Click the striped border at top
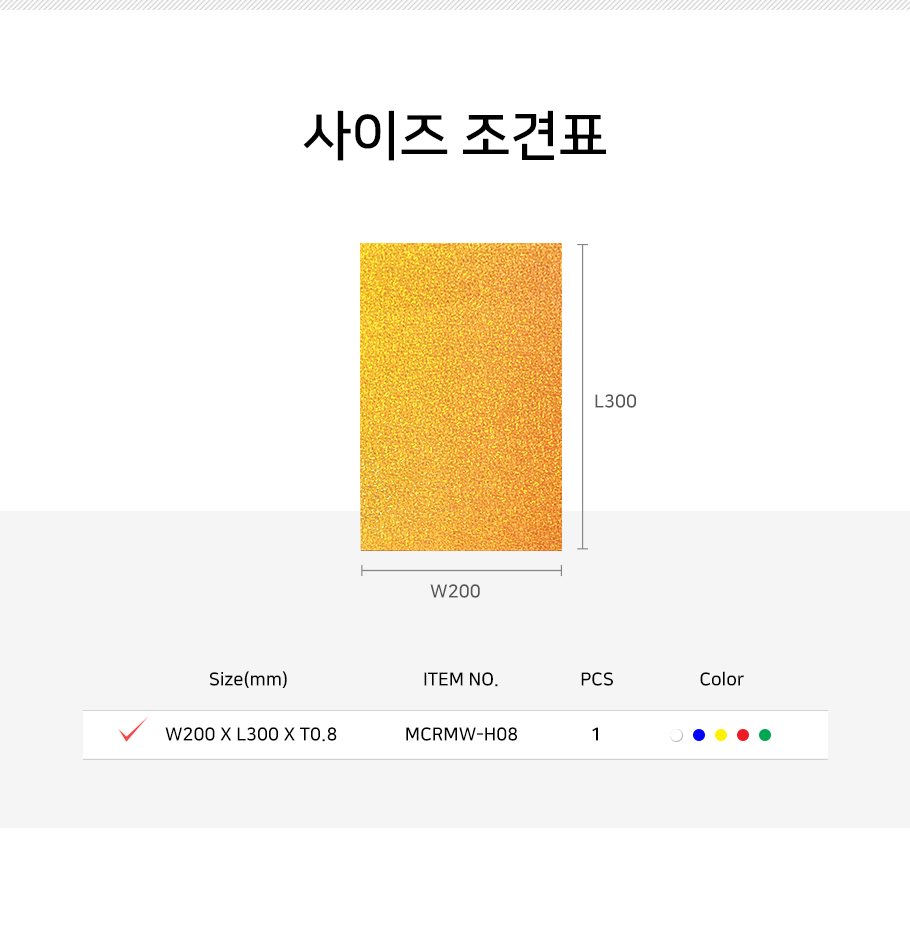Image resolution: width=910 pixels, height=928 pixels. [x=455, y=5]
